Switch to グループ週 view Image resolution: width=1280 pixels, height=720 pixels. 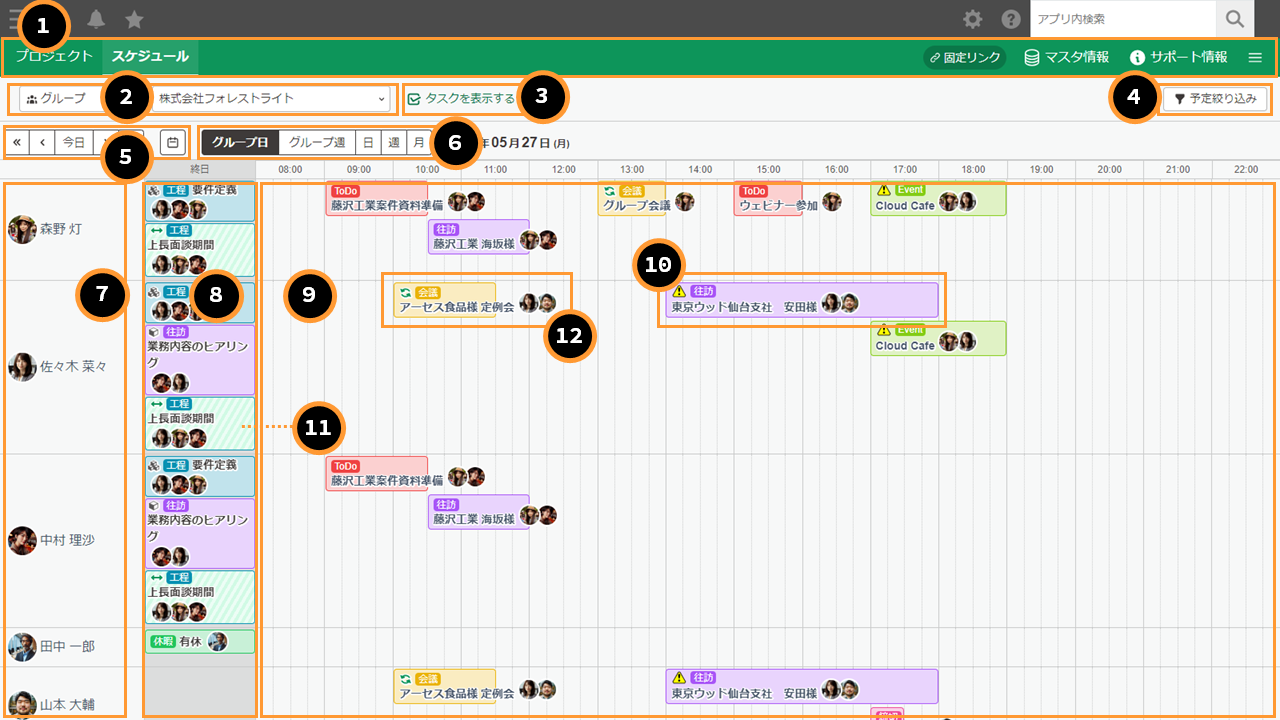click(316, 142)
